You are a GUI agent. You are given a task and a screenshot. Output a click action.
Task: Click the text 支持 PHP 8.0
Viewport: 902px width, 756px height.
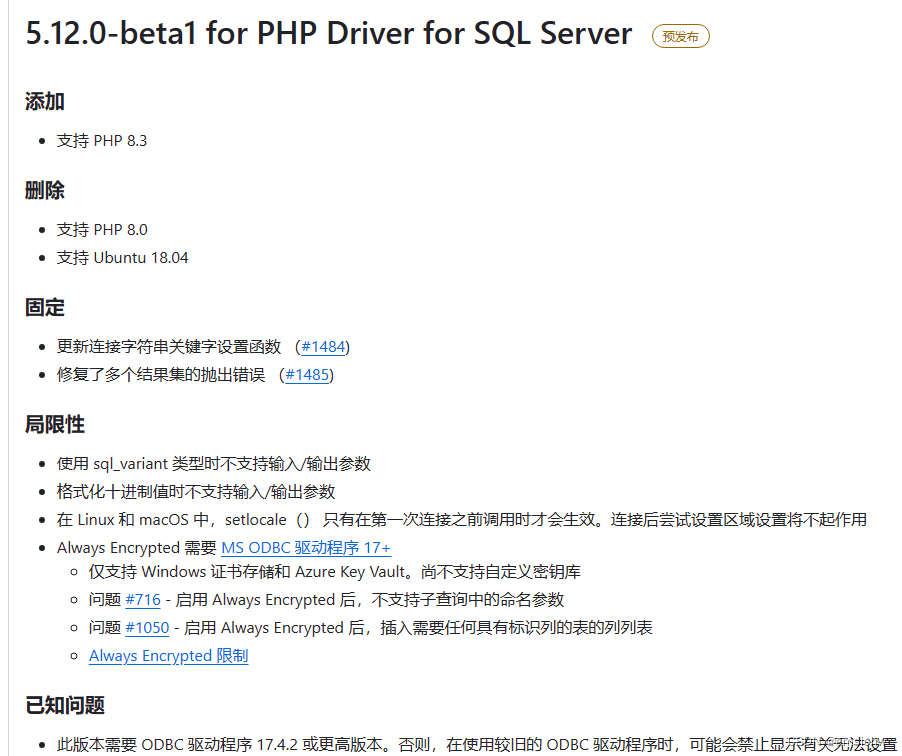102,230
